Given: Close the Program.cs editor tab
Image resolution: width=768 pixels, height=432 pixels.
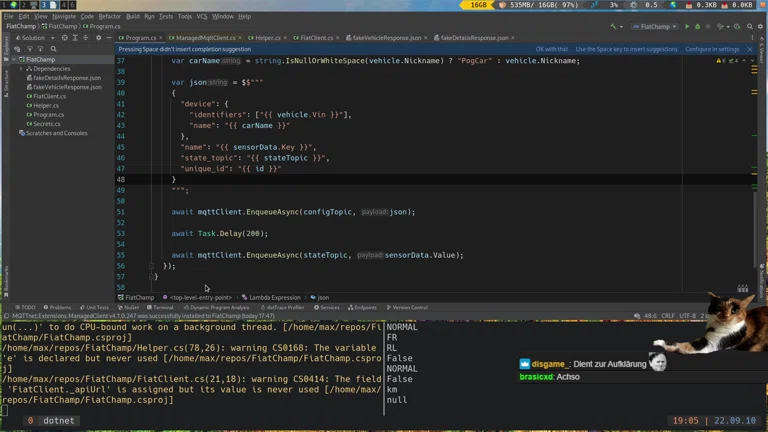Looking at the screenshot, I should point(161,38).
